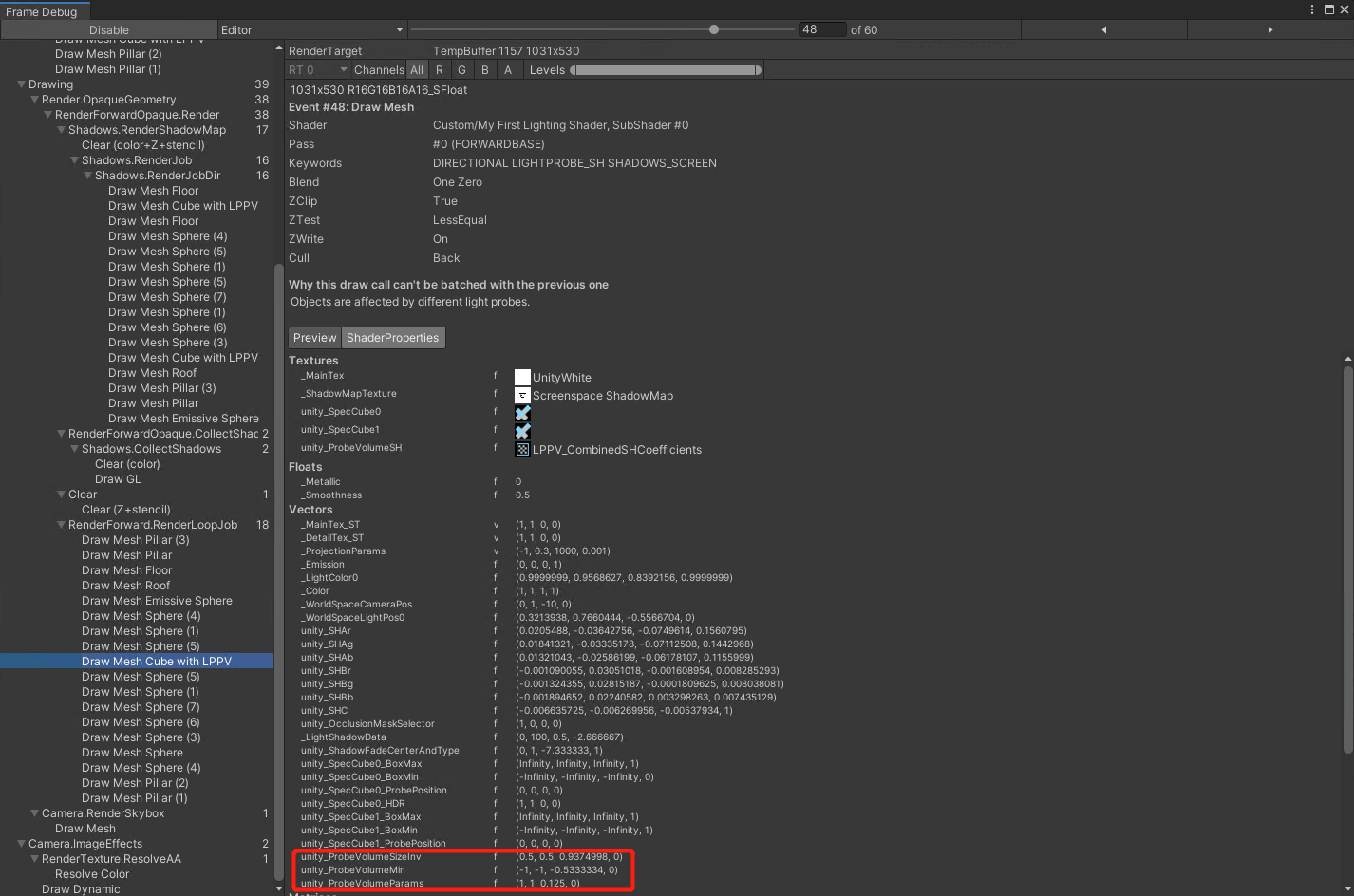1354x896 pixels.
Task: Select the Draw GL event
Action: [118, 479]
